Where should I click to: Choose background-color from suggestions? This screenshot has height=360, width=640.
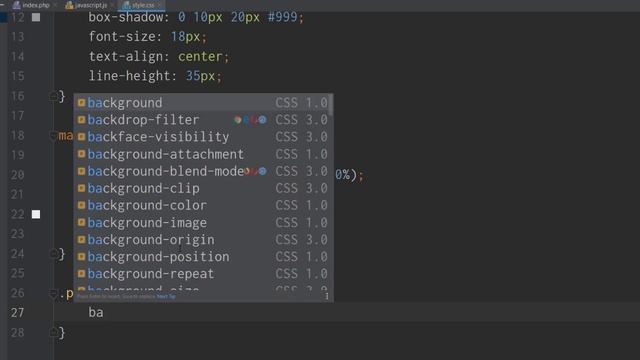pyautogui.click(x=202, y=205)
